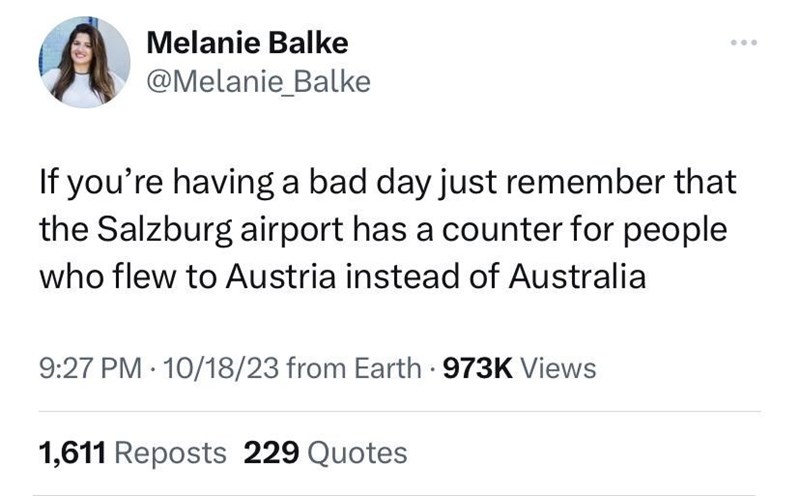This screenshot has height=496, width=800.
Task: Open the three-dot more options menu
Action: click(x=745, y=43)
